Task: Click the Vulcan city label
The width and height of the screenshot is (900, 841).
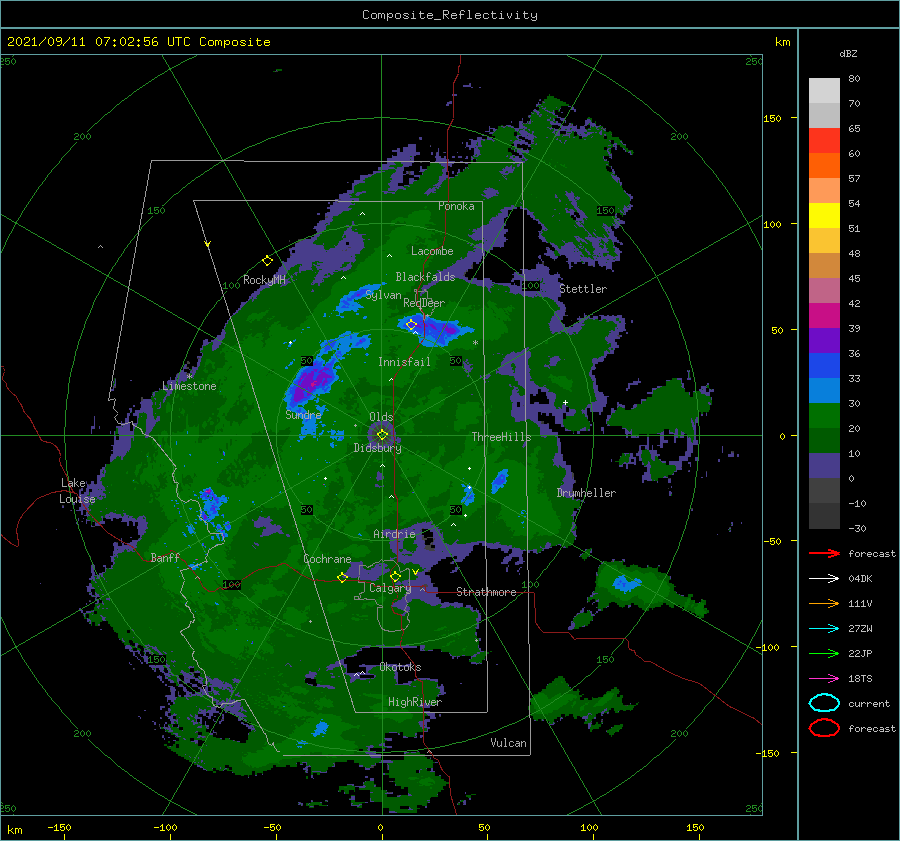Action: coord(509,743)
